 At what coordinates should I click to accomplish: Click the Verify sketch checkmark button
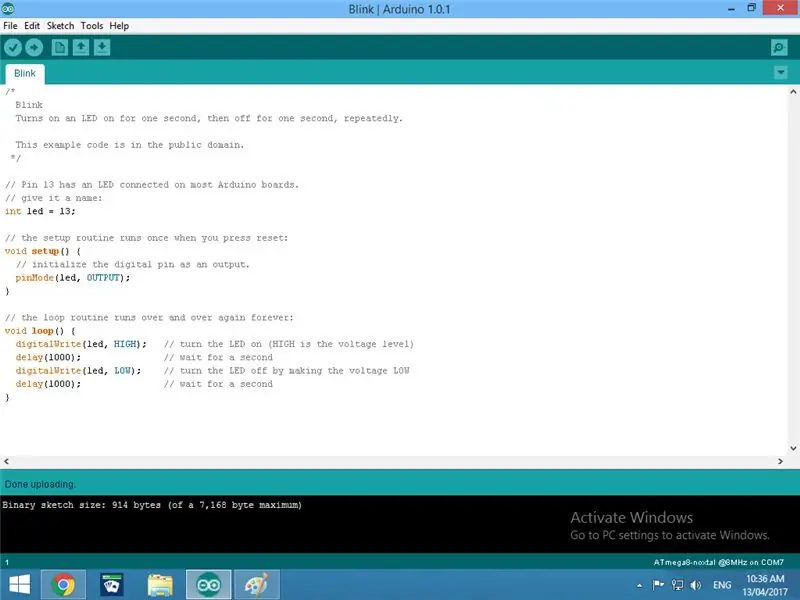click(13, 47)
